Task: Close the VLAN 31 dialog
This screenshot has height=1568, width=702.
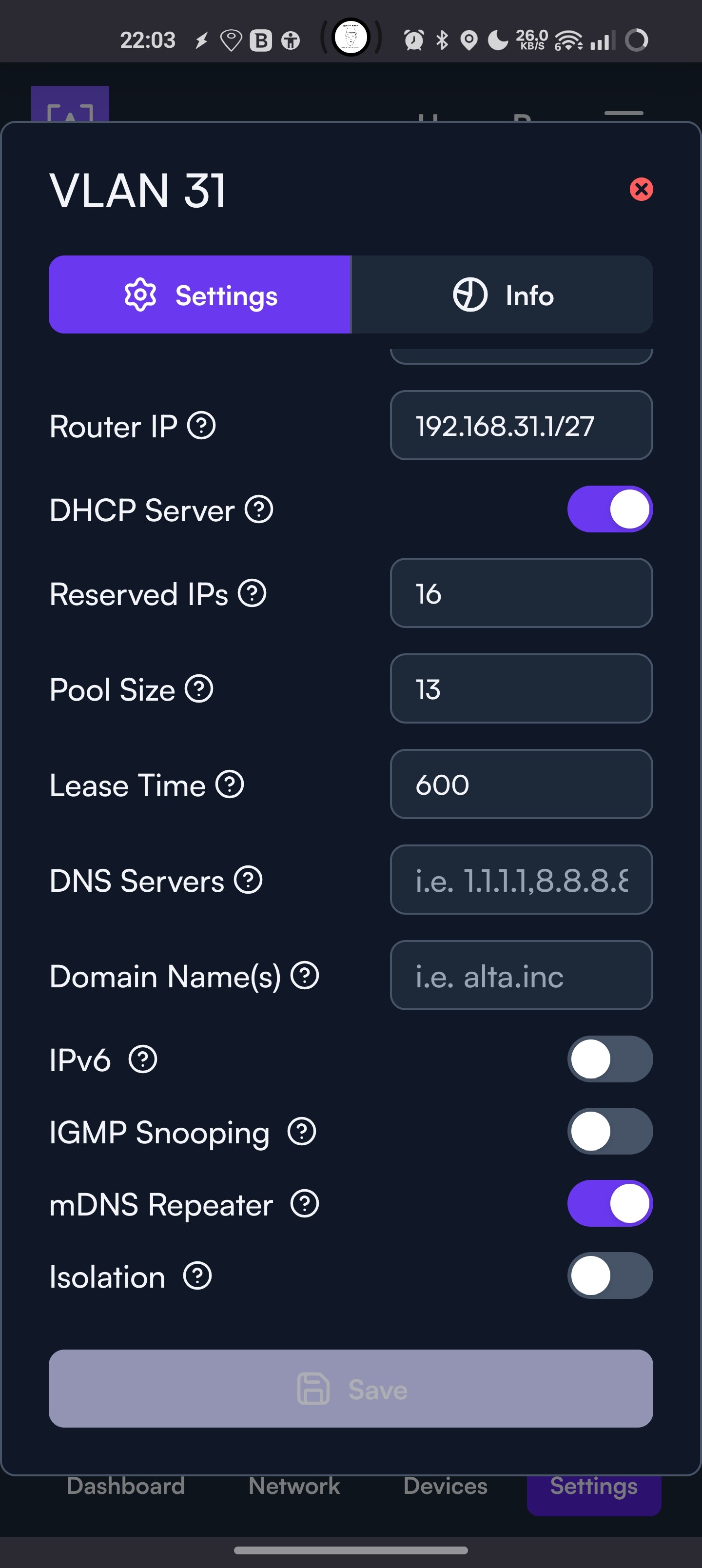Action: (641, 189)
